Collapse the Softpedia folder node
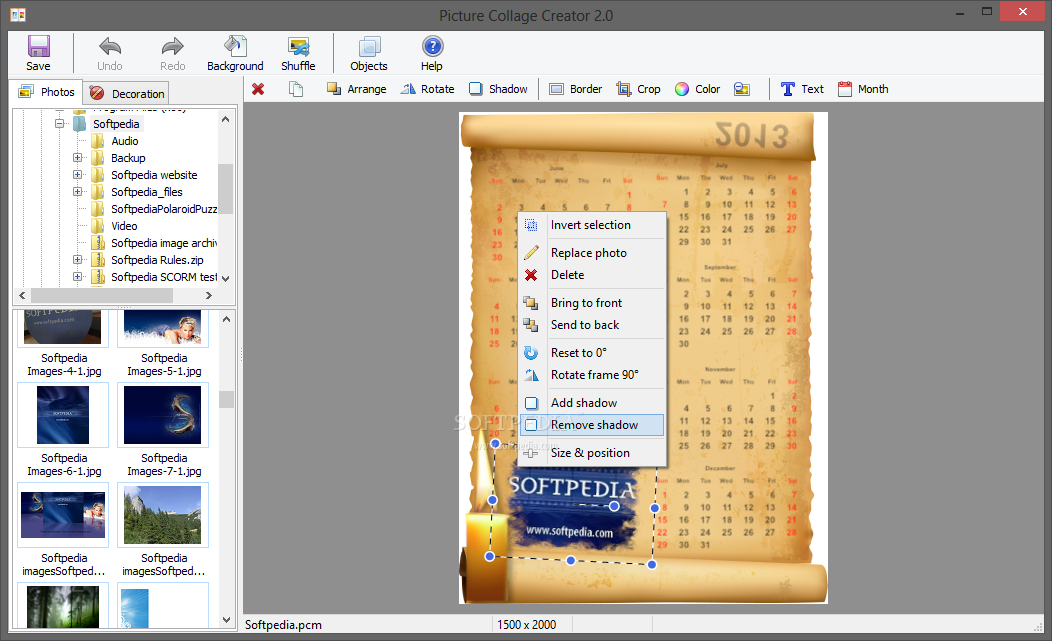The width and height of the screenshot is (1052, 641). coord(60,124)
